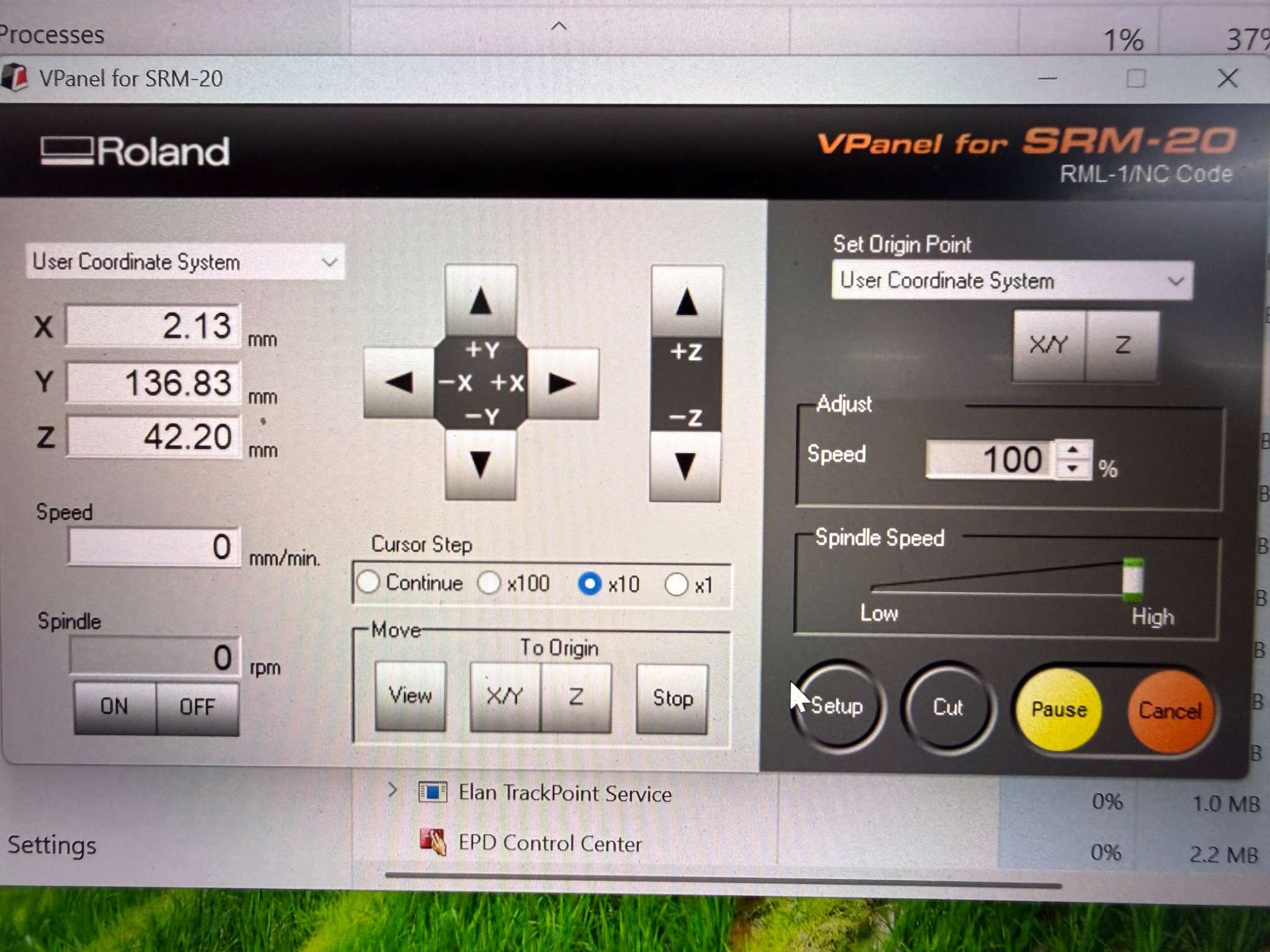1270x952 pixels.
Task: Click the Spindle Speed slider handle
Action: point(1132,579)
